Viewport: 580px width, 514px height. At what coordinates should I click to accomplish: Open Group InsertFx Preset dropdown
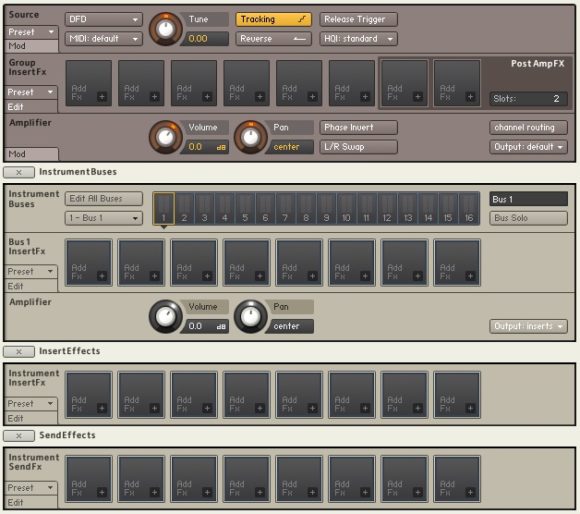click(31, 92)
